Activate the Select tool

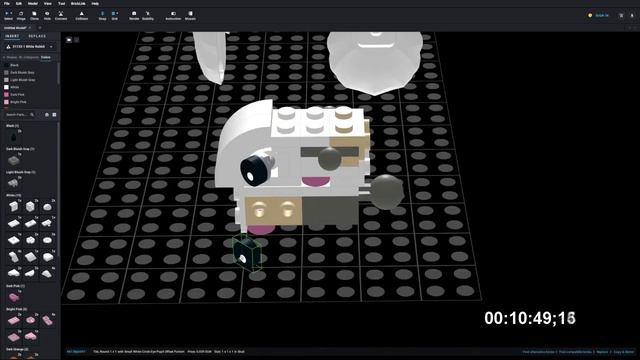point(8,16)
